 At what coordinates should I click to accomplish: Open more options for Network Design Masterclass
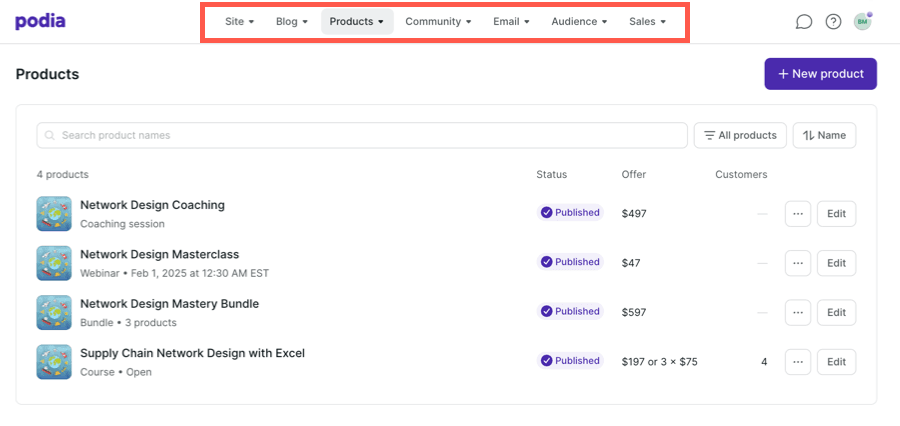[797, 263]
